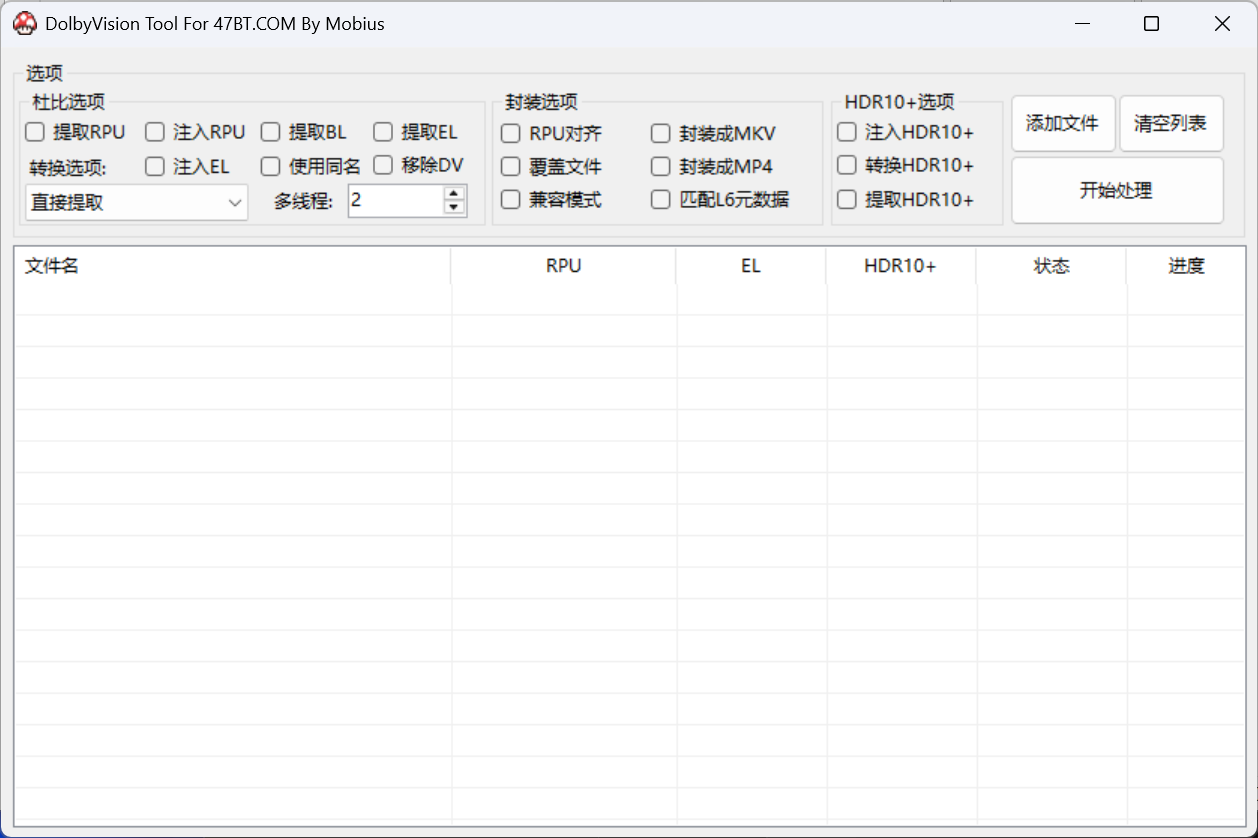Toggle the 匹配L6元数据 checkbox

[x=661, y=200]
